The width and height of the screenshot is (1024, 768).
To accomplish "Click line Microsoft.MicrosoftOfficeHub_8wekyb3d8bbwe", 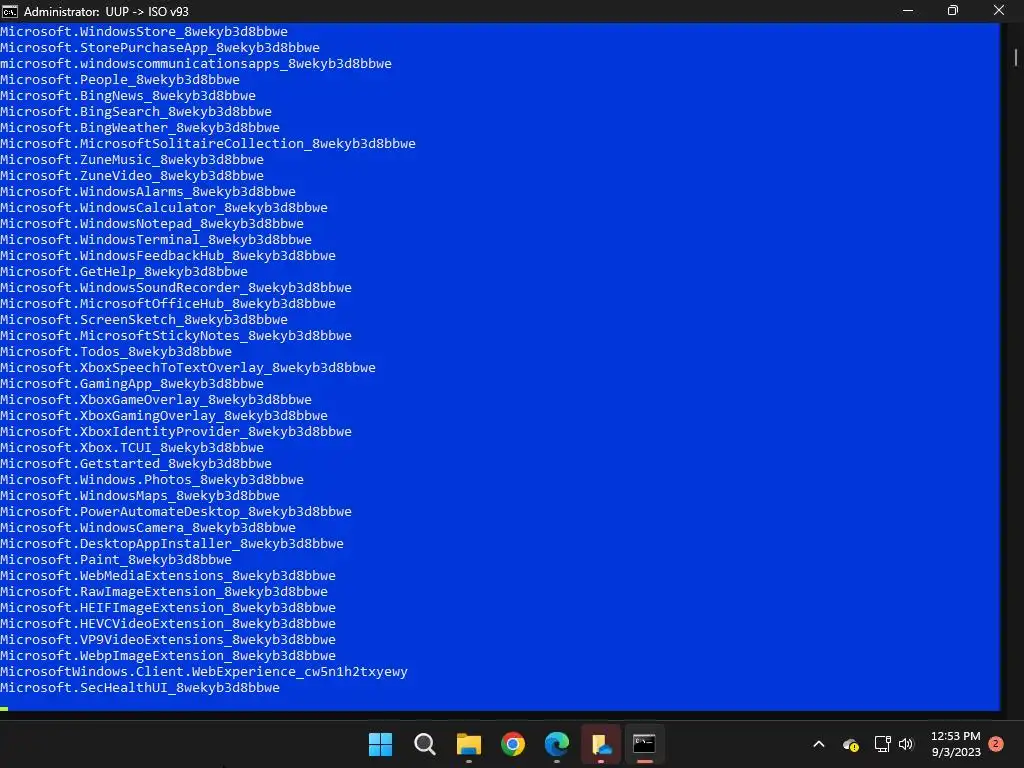I will click(168, 304).
